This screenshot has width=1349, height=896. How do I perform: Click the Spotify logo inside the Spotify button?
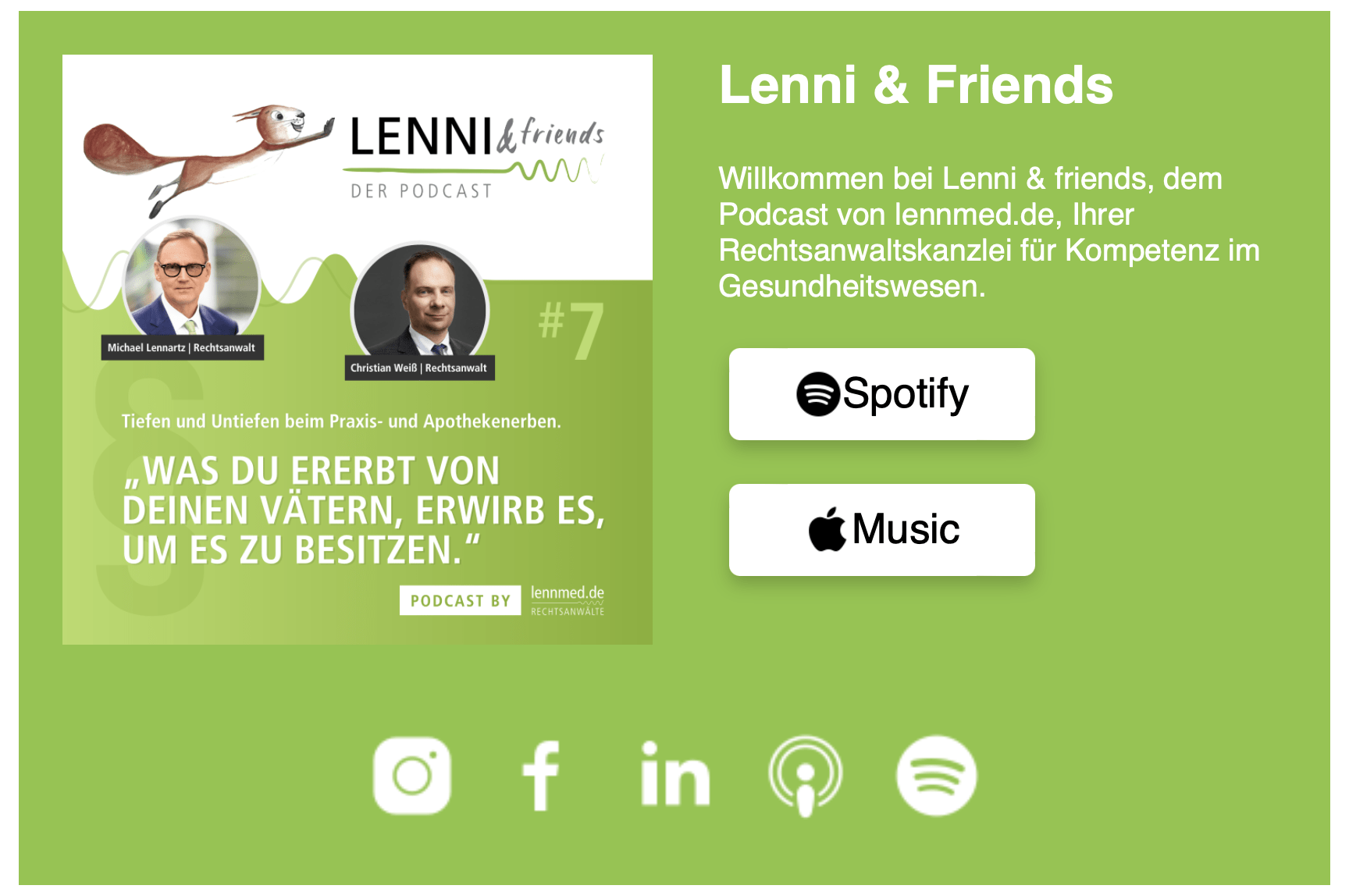click(x=818, y=394)
